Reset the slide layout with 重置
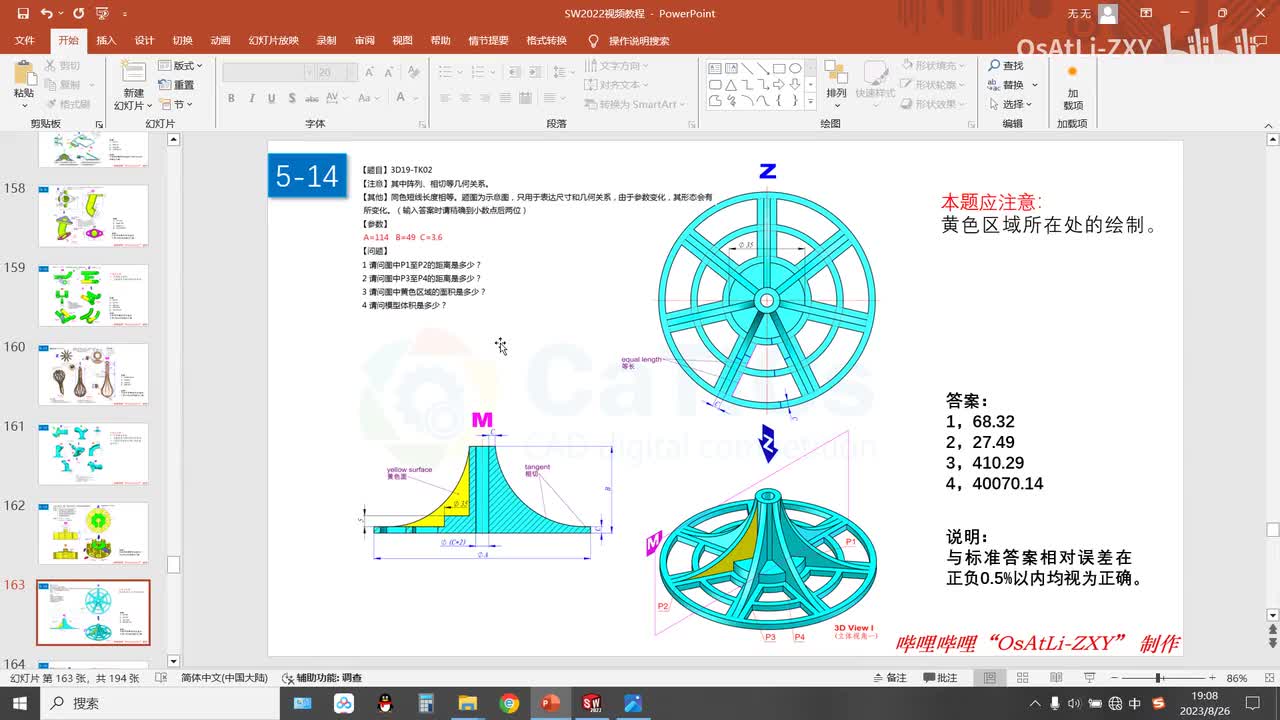Image resolution: width=1280 pixels, height=720 pixels. click(177, 85)
